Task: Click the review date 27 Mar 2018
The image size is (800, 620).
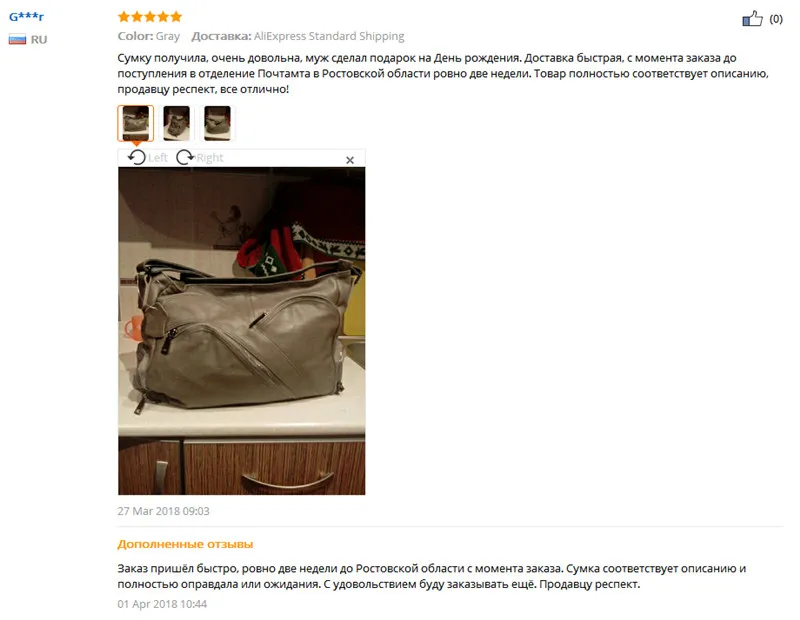Action: [x=163, y=511]
